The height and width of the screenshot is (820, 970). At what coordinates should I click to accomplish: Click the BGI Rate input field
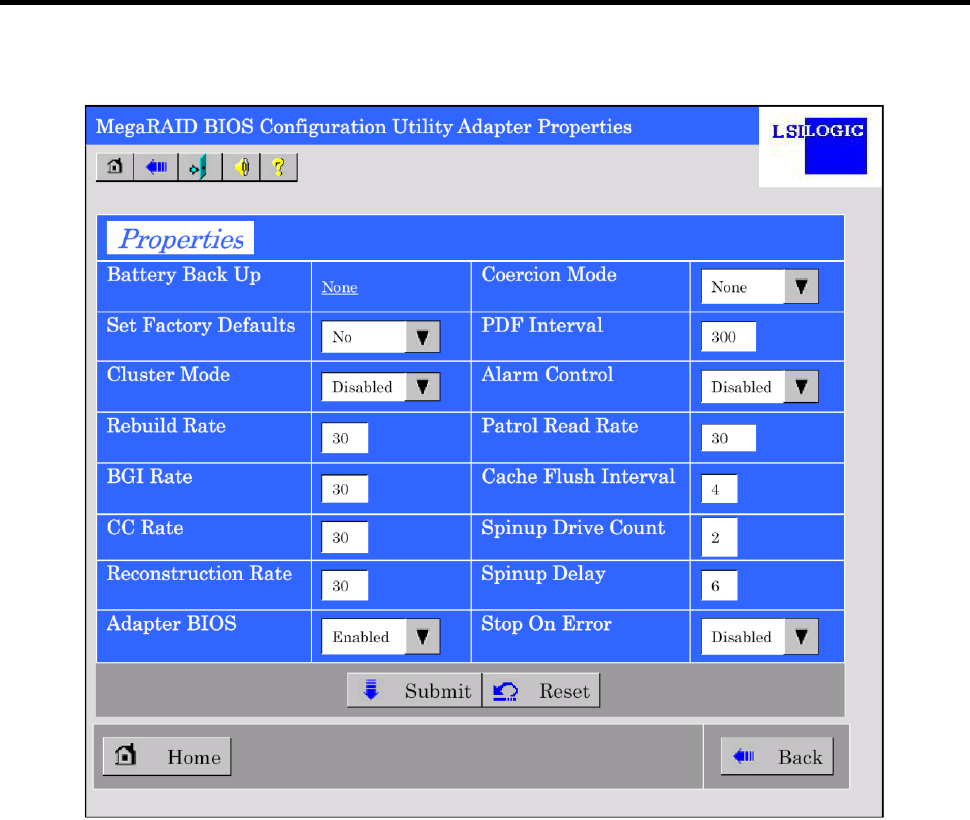pos(345,489)
